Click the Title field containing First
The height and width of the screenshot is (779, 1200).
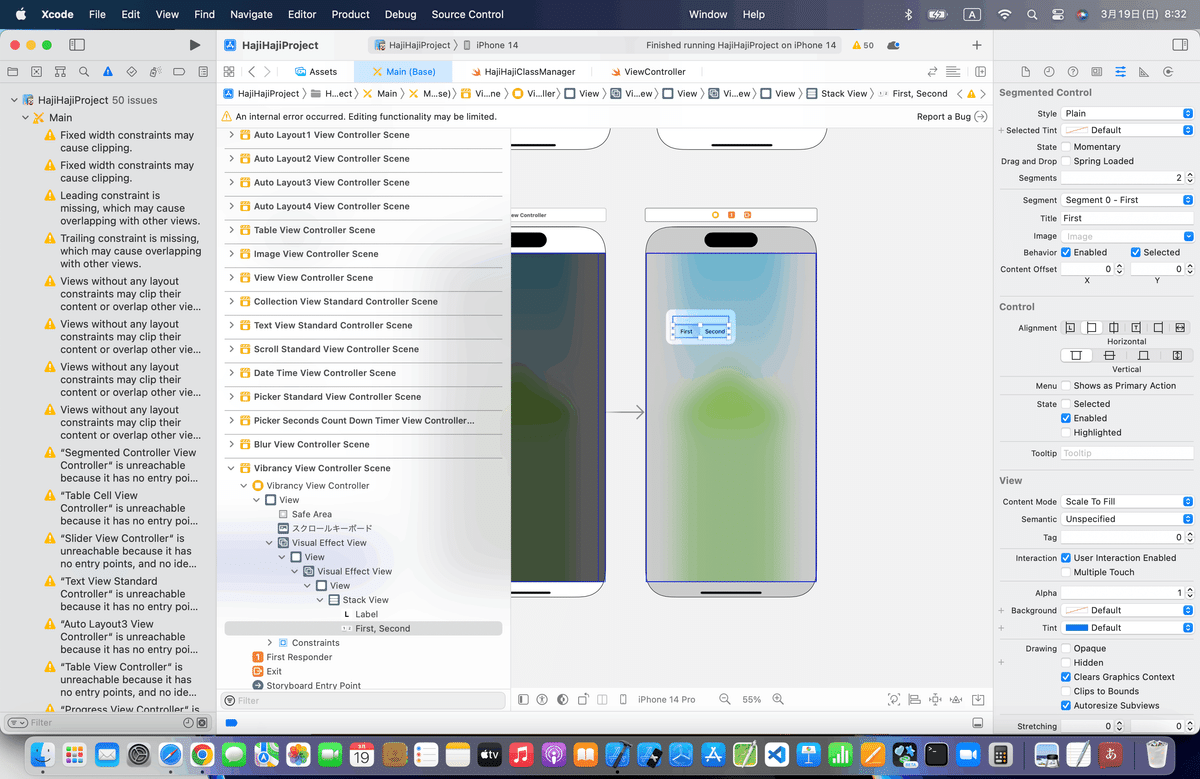coord(1127,218)
